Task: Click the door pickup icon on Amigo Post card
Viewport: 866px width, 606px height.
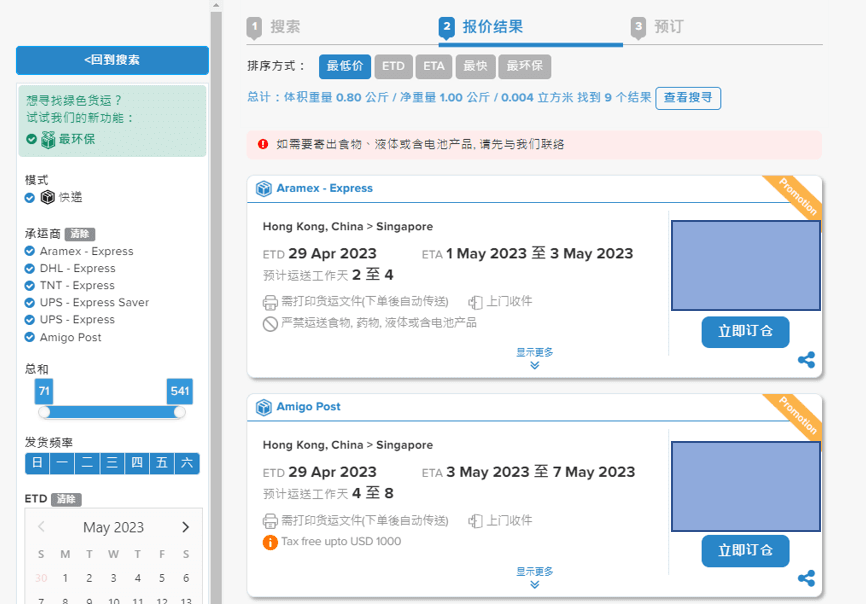Action: coord(475,521)
